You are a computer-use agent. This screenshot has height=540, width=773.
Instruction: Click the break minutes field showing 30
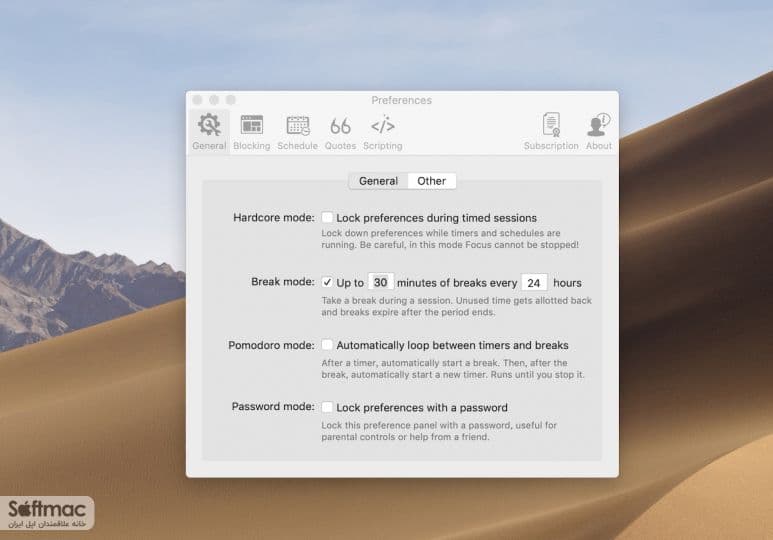point(381,283)
